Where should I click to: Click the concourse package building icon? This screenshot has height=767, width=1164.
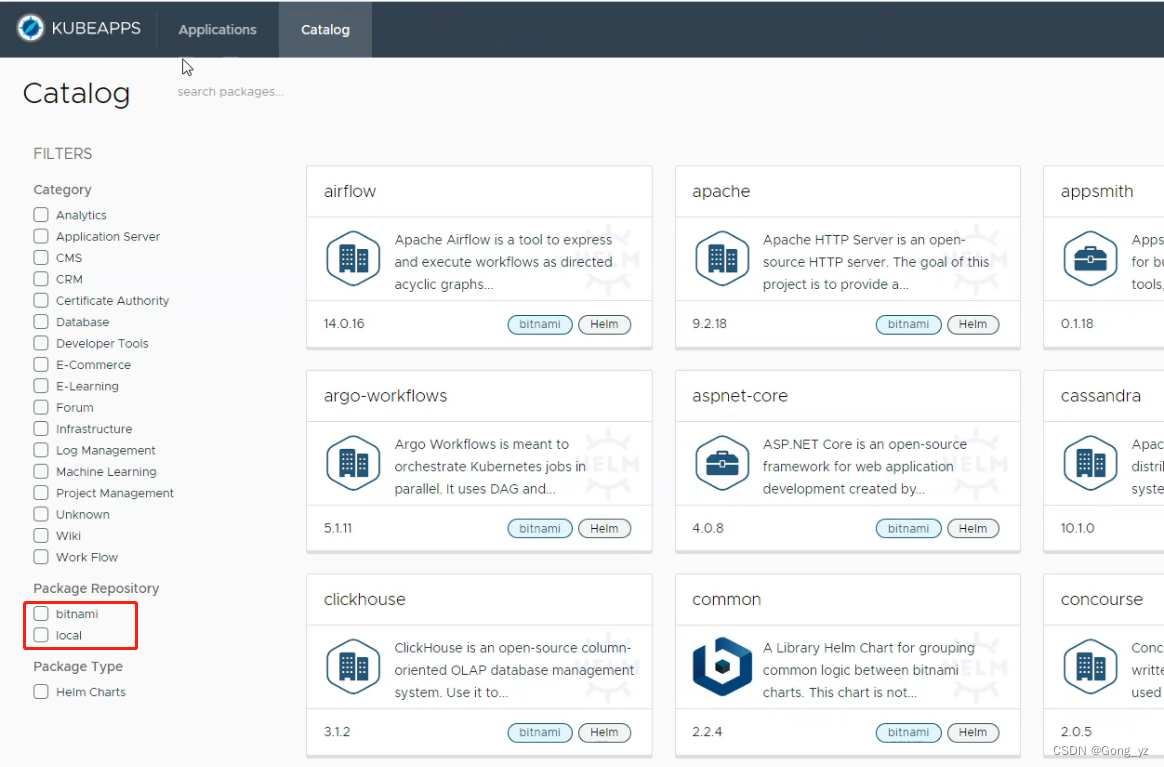pos(1090,667)
